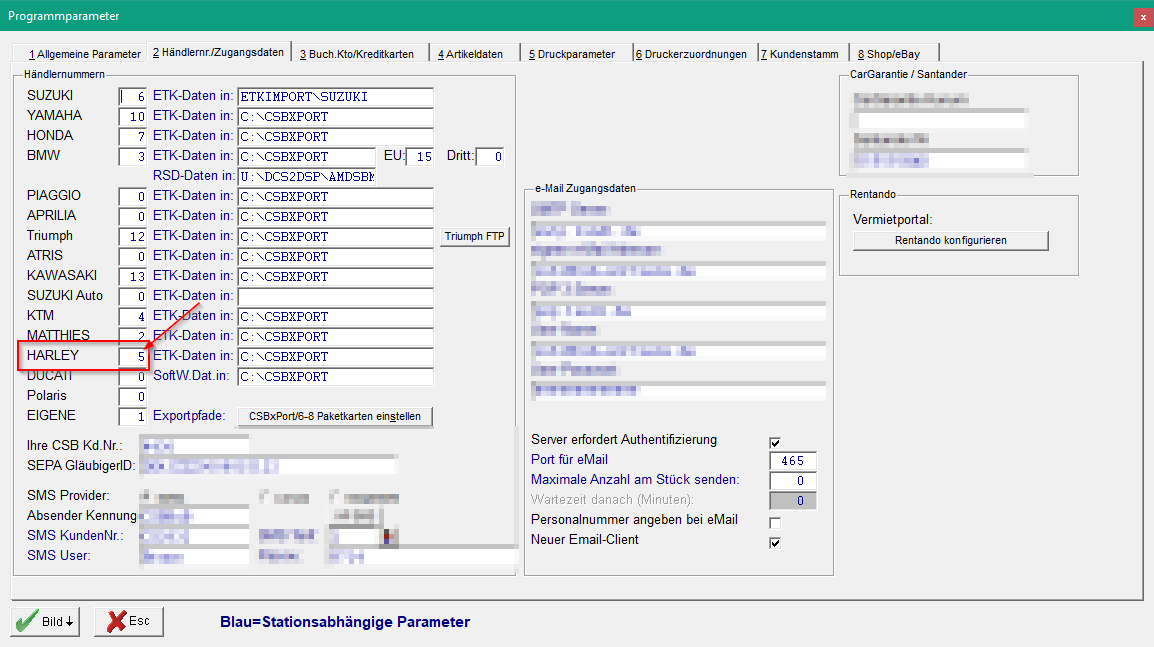Edit the BMW ETK-Daten path field
Image resolution: width=1154 pixels, height=647 pixels.
307,156
